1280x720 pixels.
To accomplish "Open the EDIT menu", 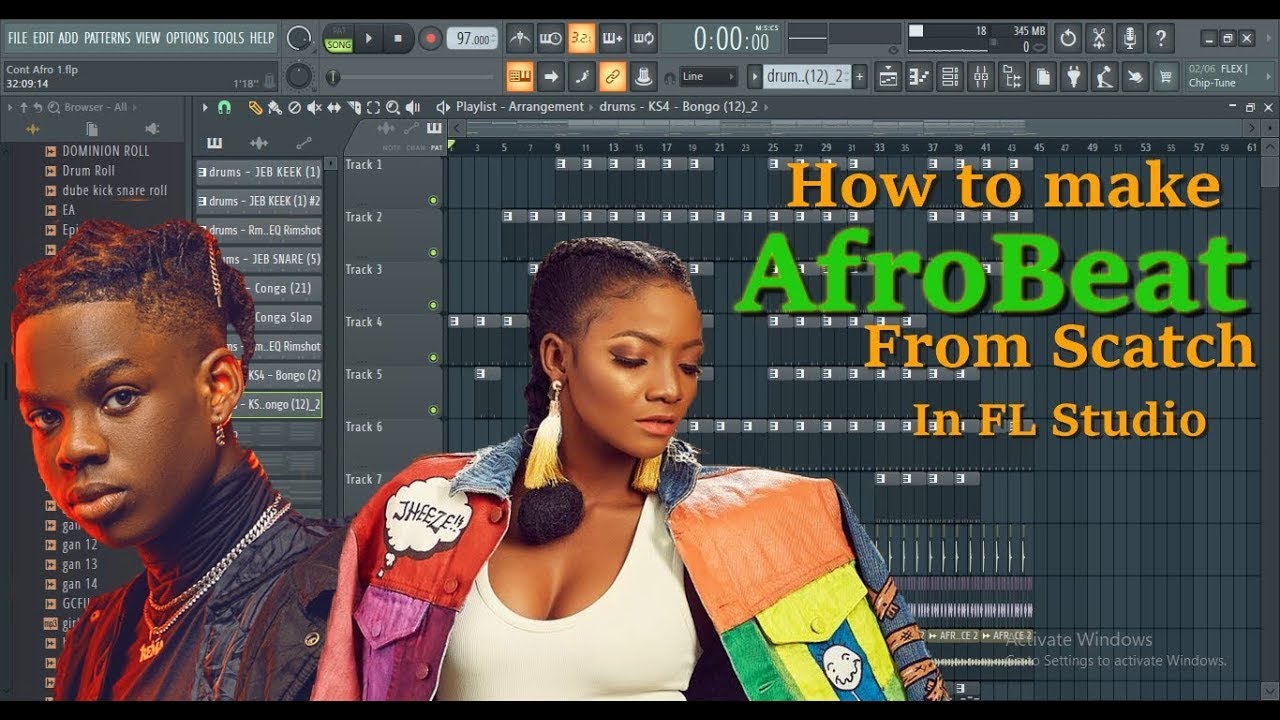I will tap(43, 38).
